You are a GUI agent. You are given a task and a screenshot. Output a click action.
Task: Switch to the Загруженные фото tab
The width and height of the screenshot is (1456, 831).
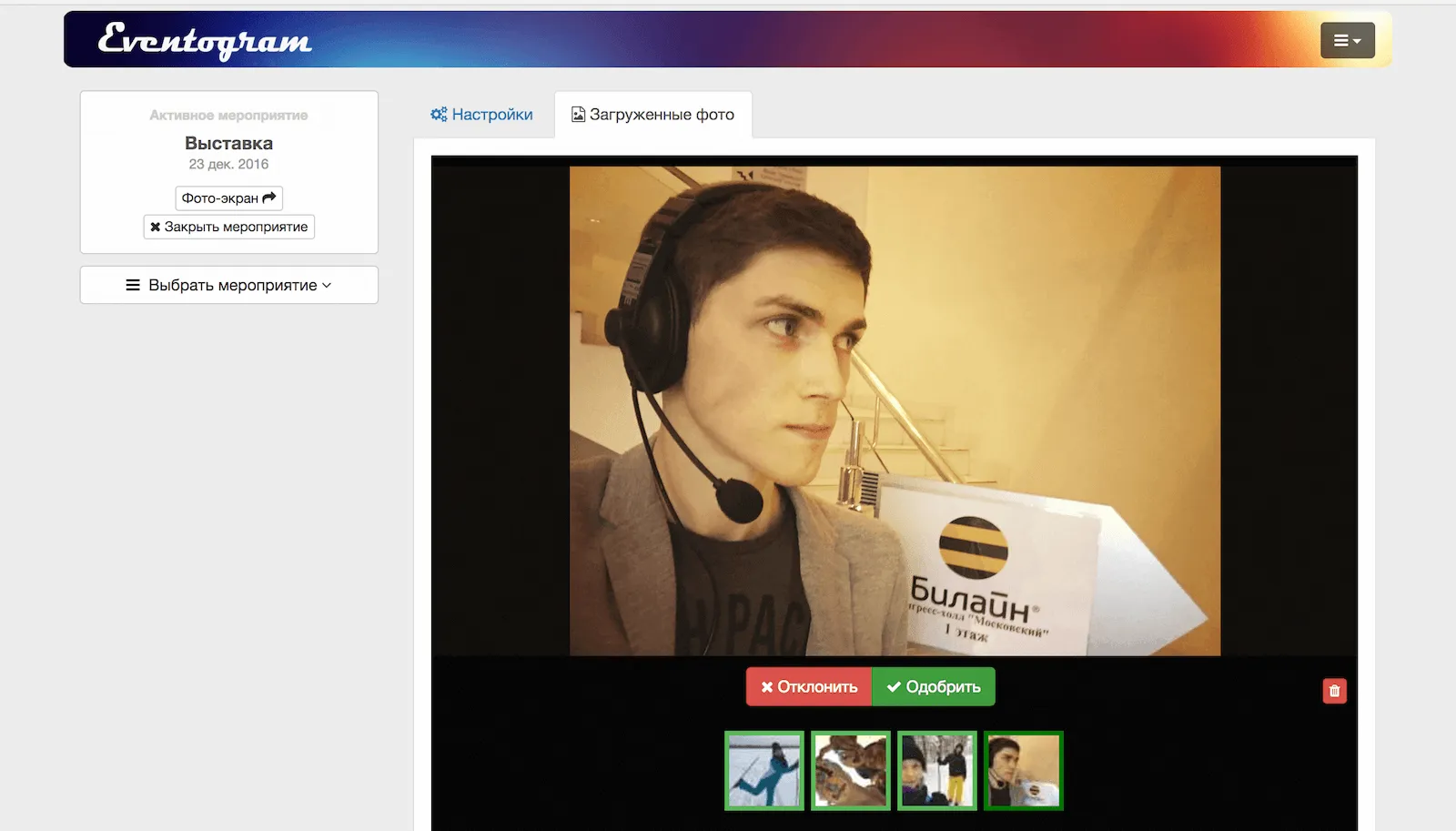point(652,114)
